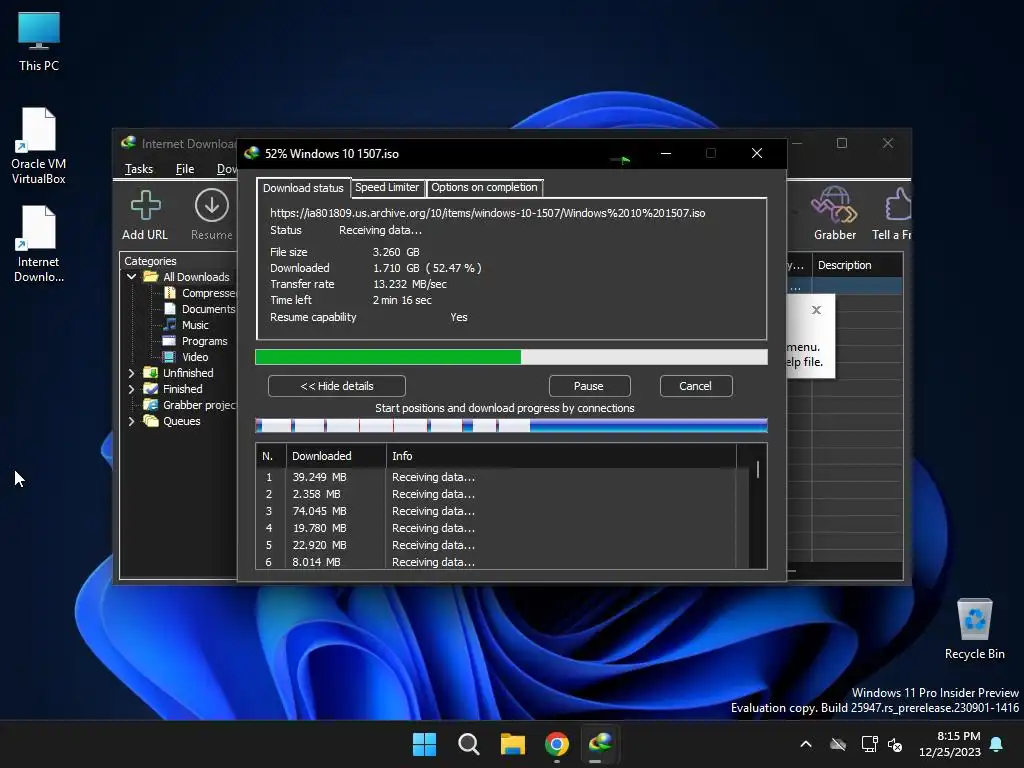Screen dimensions: 1024x768
Task: Open This PC desktop icon
Action: [39, 41]
